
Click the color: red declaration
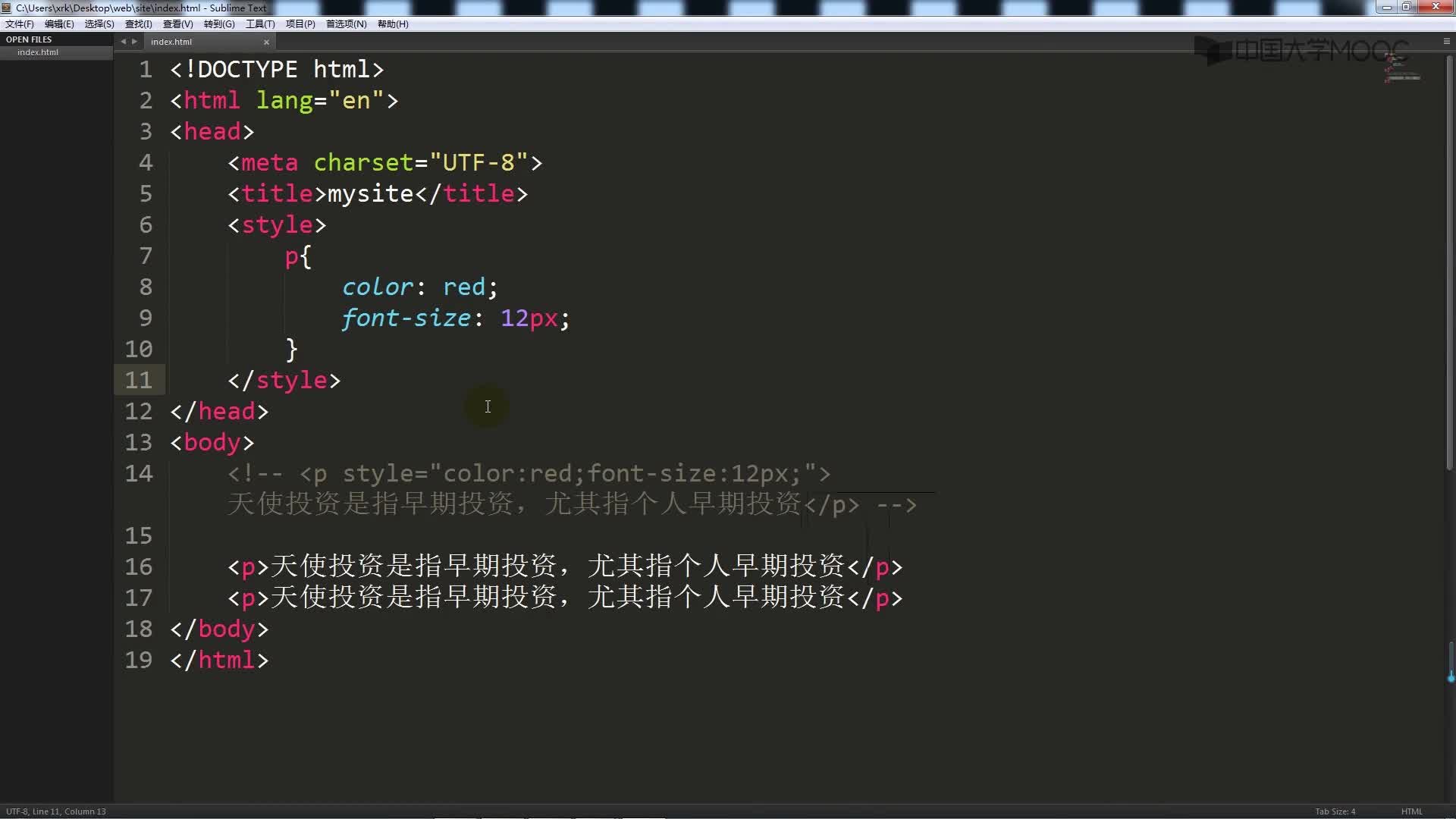point(420,287)
